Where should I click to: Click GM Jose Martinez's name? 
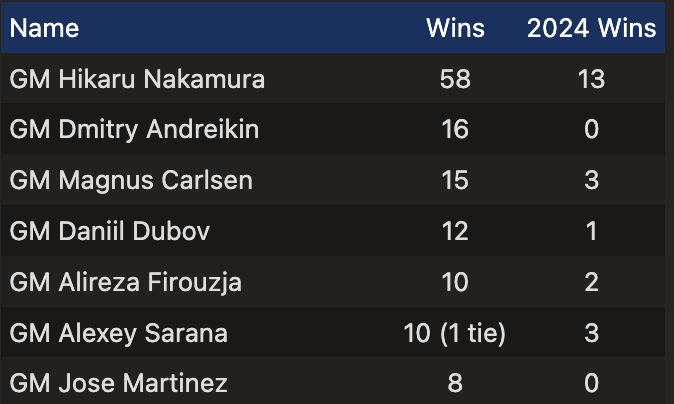118,383
